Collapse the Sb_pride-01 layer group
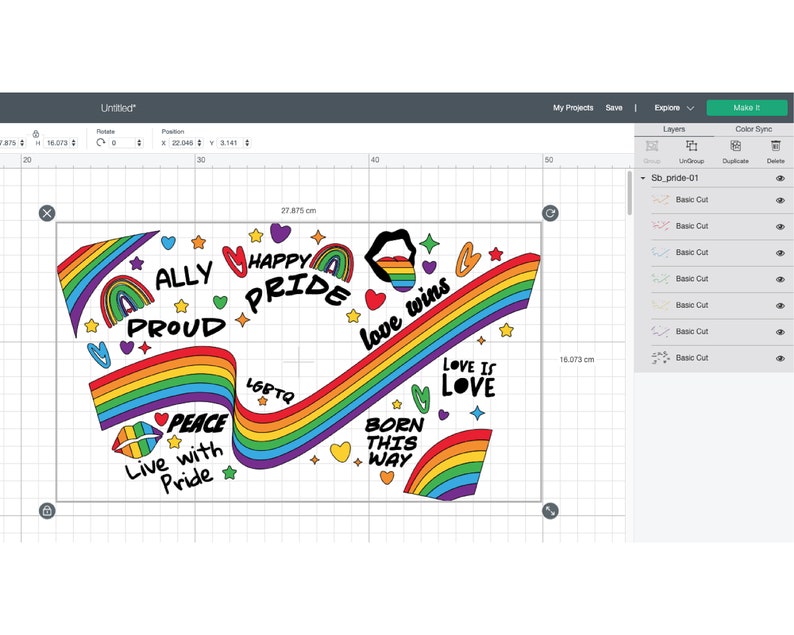The image size is (794, 635). click(643, 178)
